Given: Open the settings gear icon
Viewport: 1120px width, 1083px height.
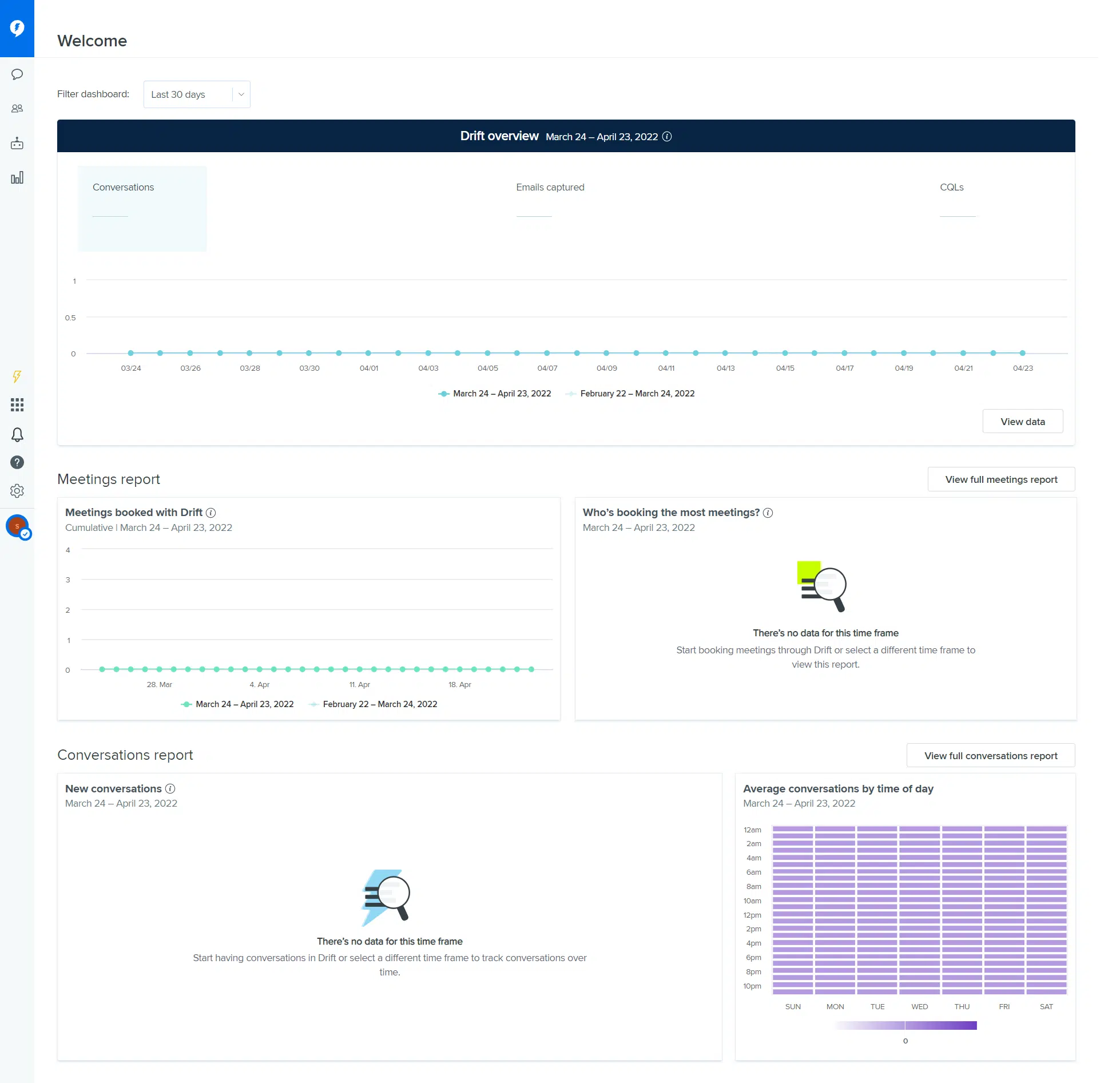Looking at the screenshot, I should click(17, 491).
